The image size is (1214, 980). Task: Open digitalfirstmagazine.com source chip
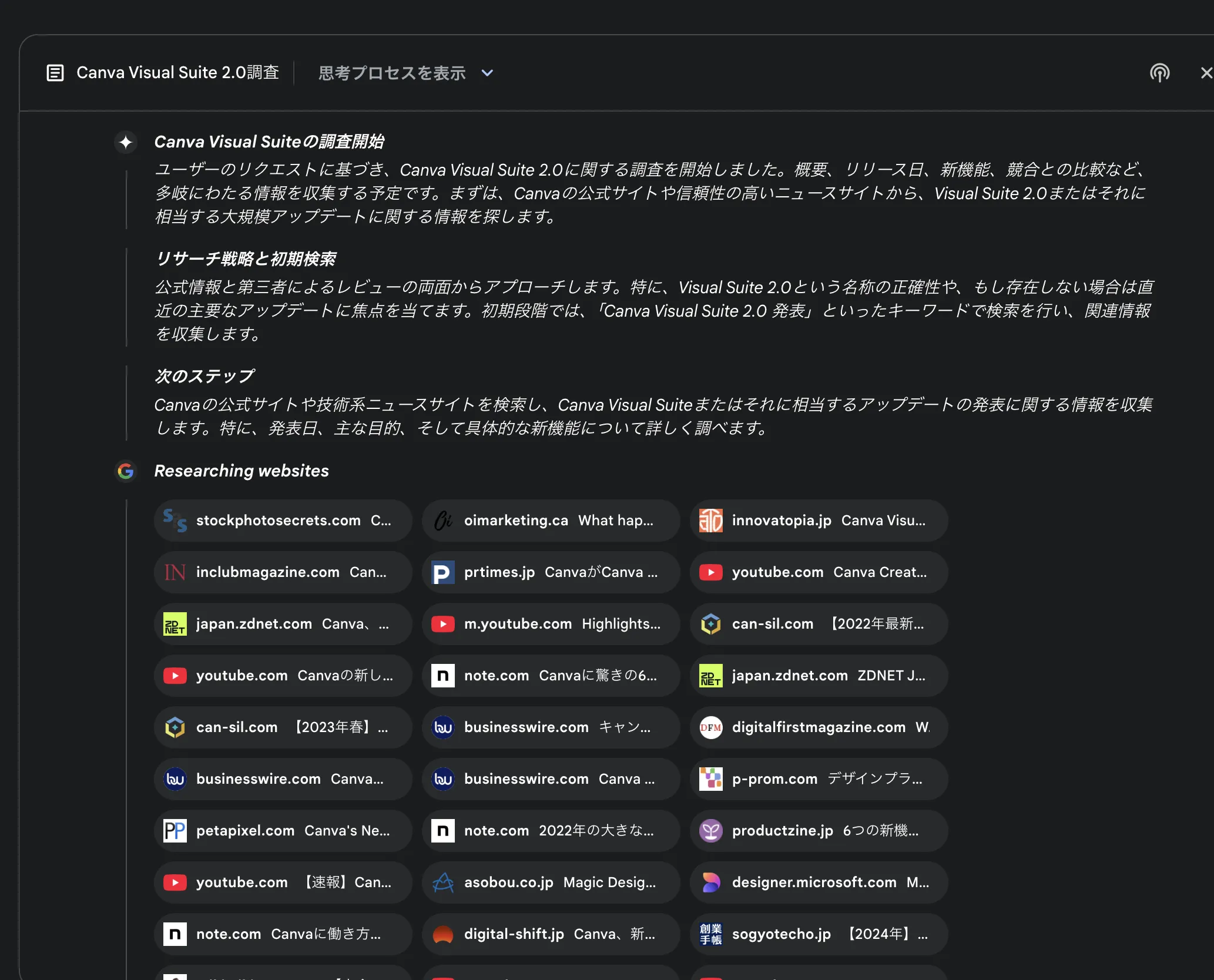(x=819, y=727)
